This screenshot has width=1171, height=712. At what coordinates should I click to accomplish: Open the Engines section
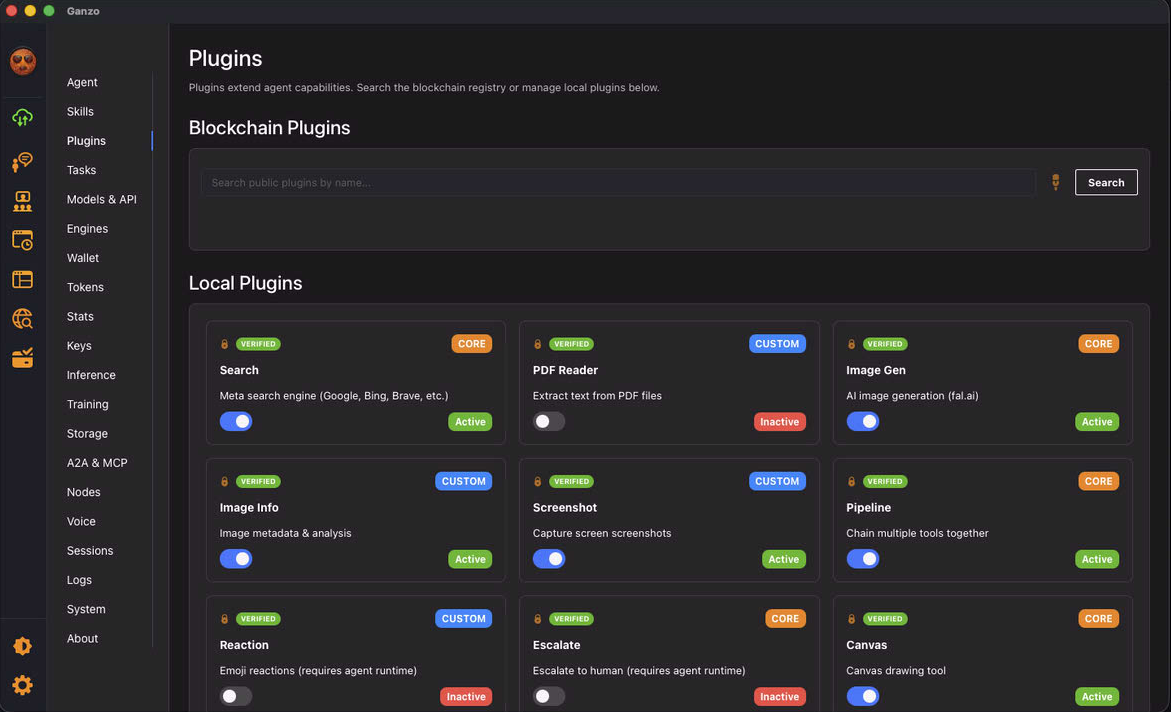tap(87, 229)
